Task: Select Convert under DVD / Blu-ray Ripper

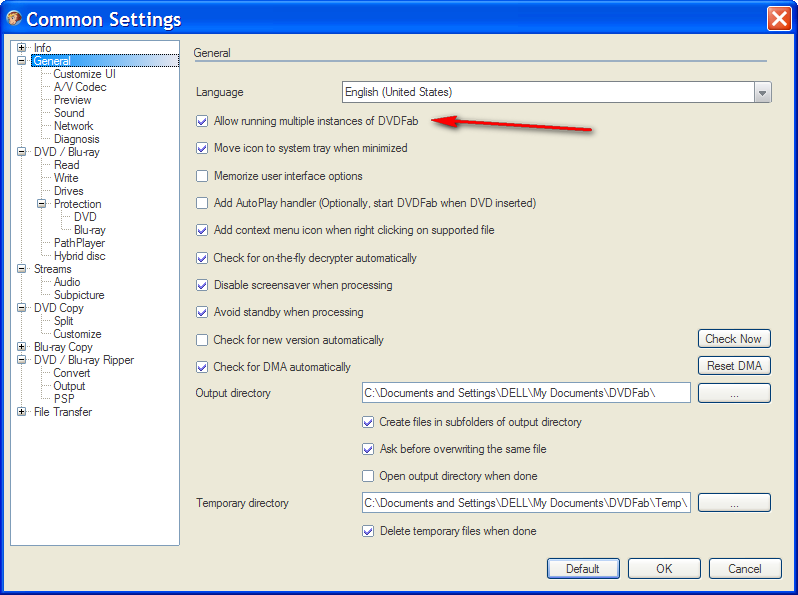Action: coord(72,373)
